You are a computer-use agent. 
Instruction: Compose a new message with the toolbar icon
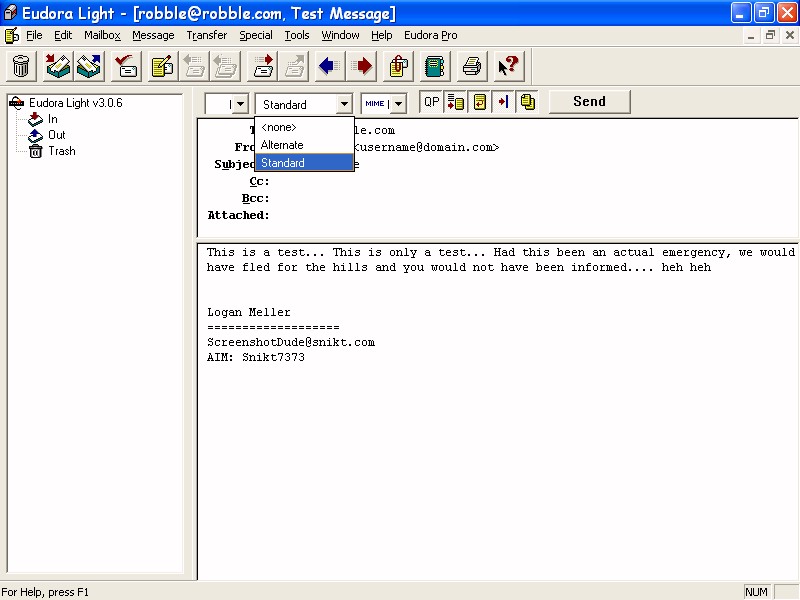[x=163, y=66]
